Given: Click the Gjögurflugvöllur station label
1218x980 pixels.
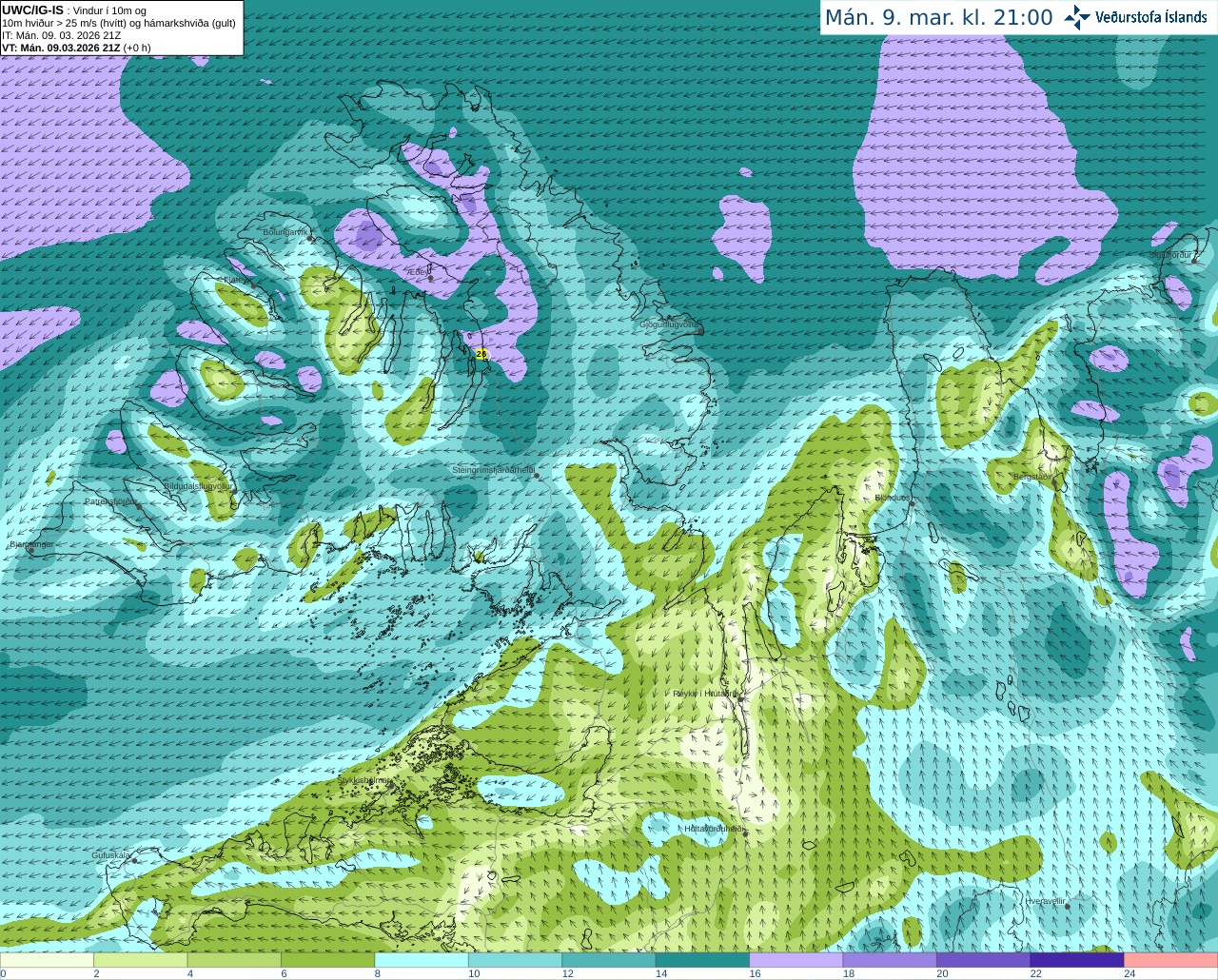Looking at the screenshot, I should point(670,324).
